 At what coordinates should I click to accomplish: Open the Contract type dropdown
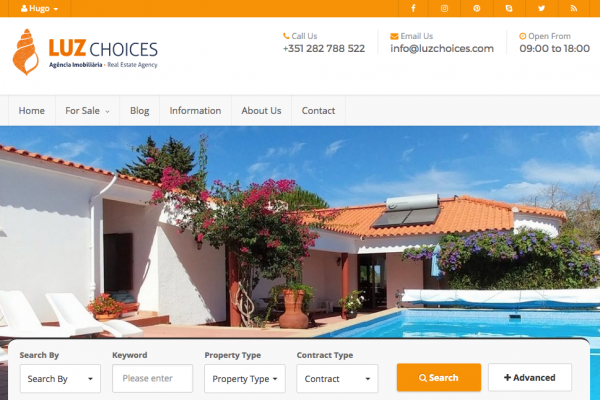[337, 379]
